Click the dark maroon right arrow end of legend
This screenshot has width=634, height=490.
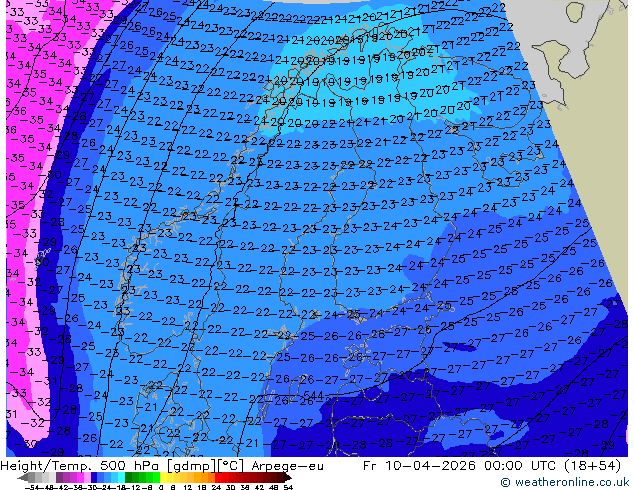point(288,478)
